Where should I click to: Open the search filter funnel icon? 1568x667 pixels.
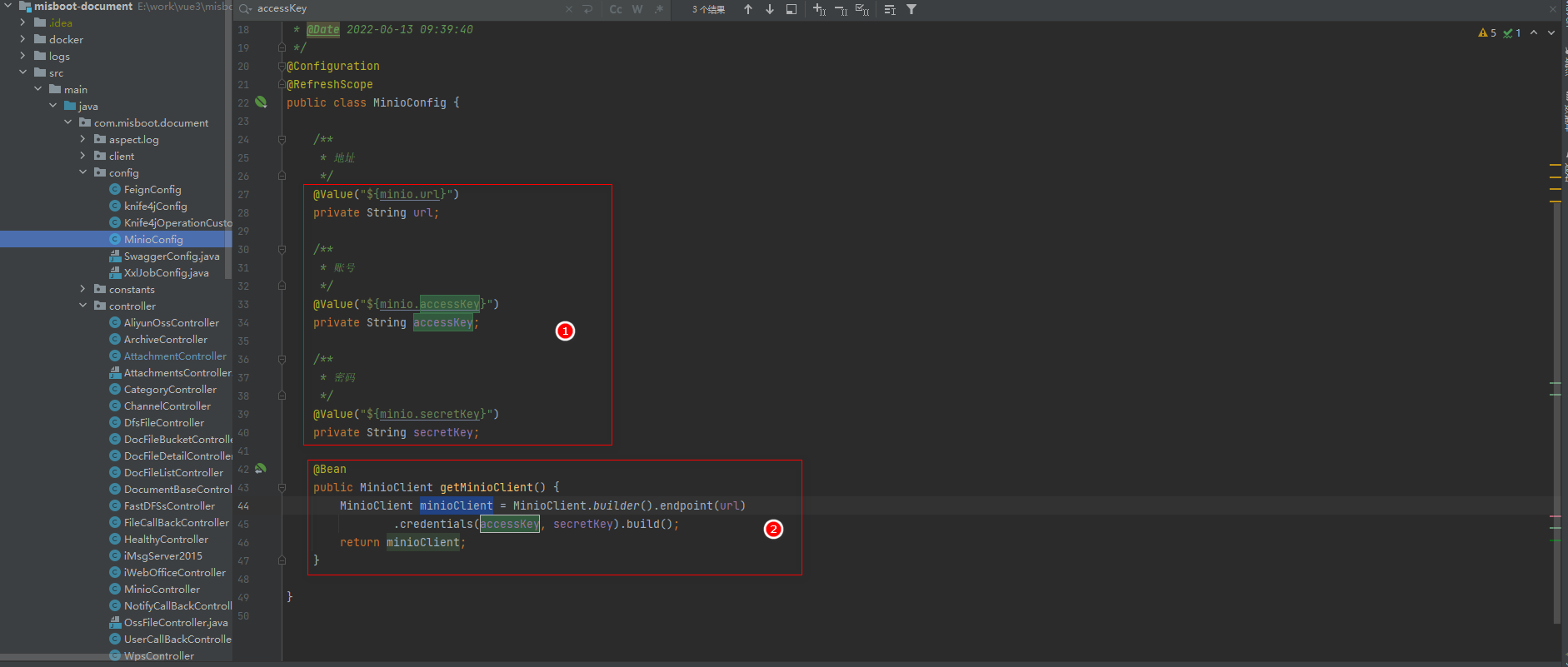pos(911,9)
